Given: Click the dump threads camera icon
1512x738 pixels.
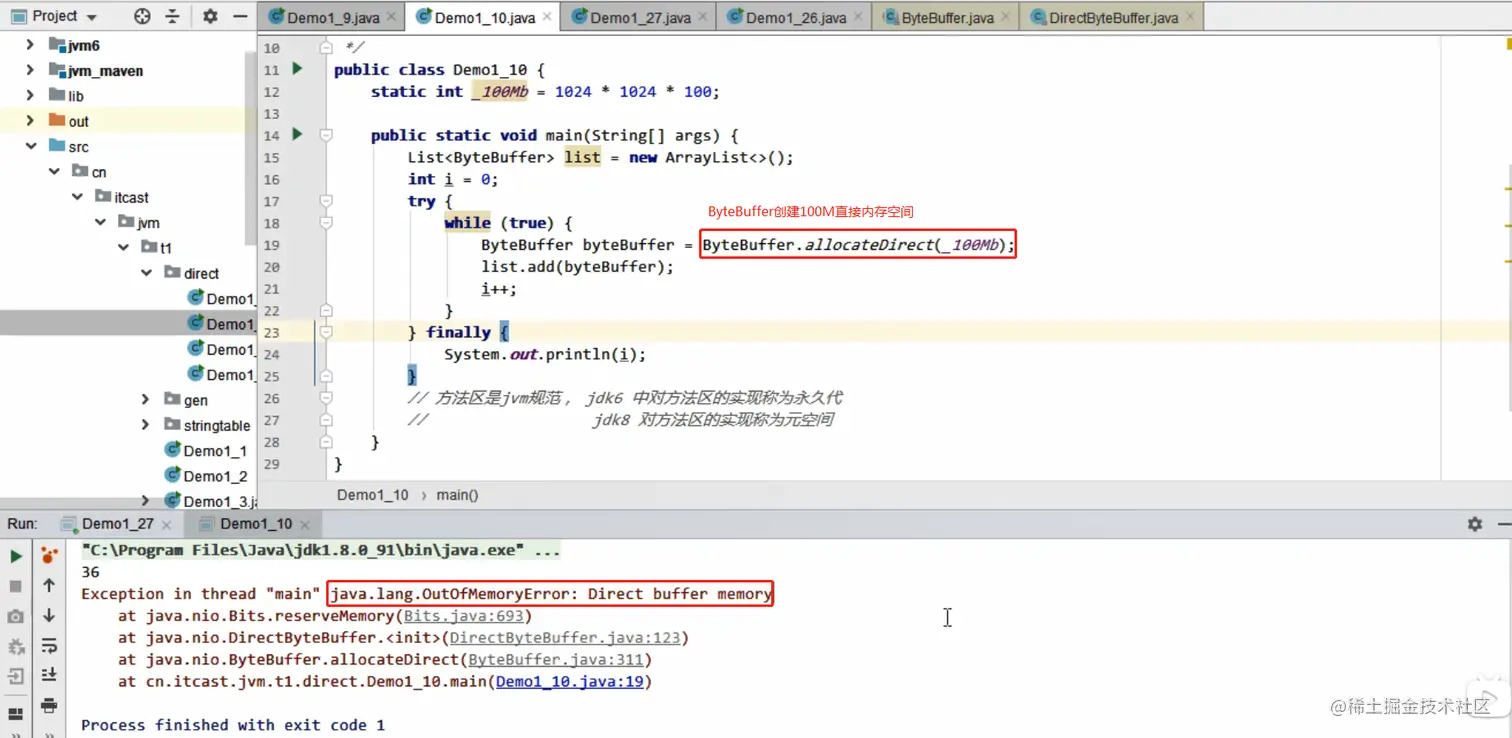Looking at the screenshot, I should [x=16, y=617].
